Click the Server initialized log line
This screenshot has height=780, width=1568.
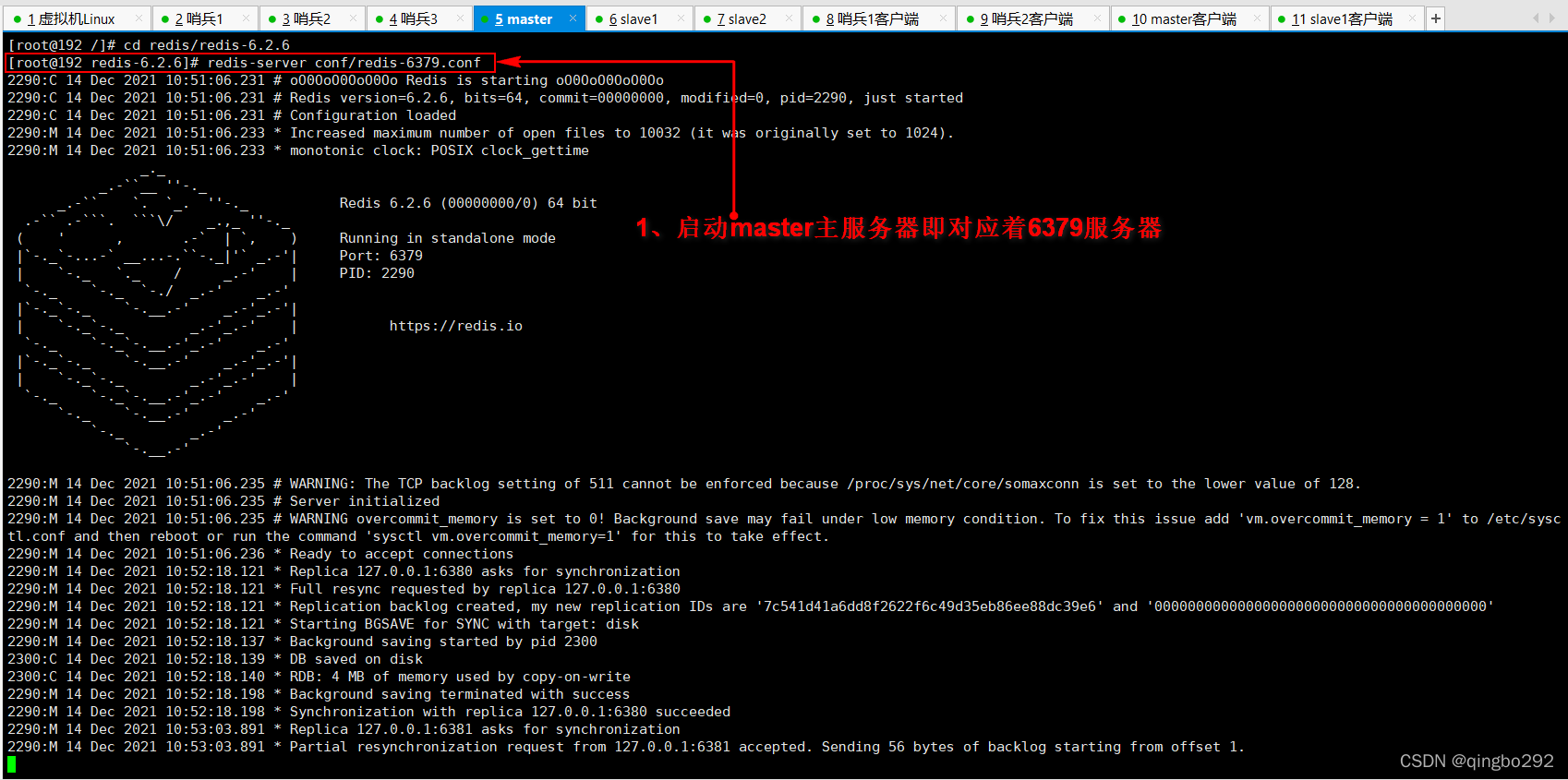(x=223, y=501)
